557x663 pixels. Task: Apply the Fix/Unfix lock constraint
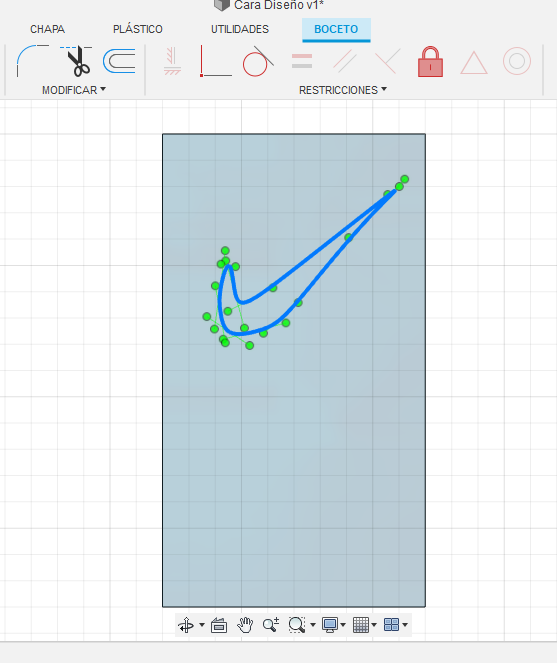coord(431,62)
